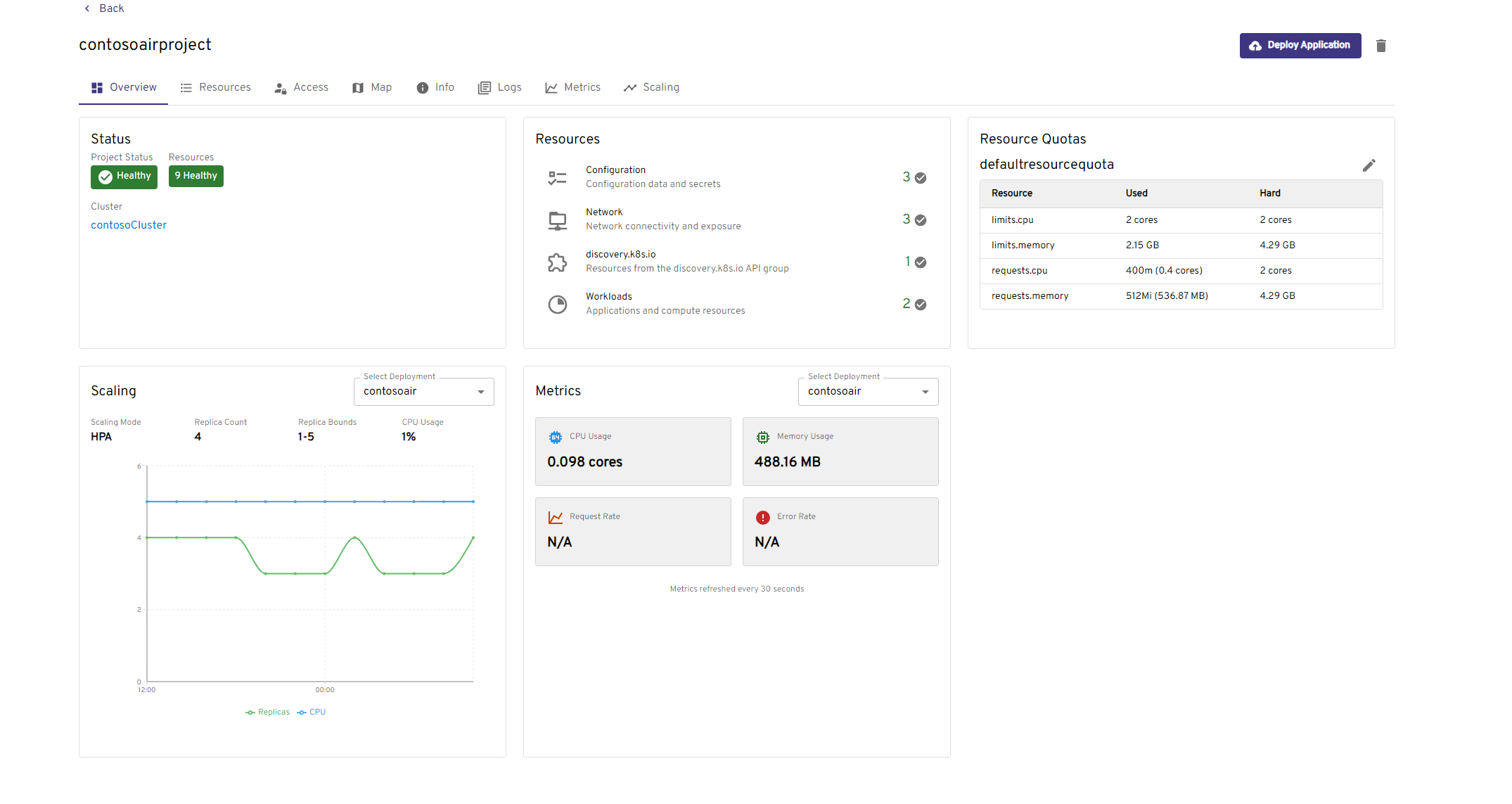Click the Network resources monitor icon
This screenshot has width=1512, height=804.
pyautogui.click(x=557, y=220)
